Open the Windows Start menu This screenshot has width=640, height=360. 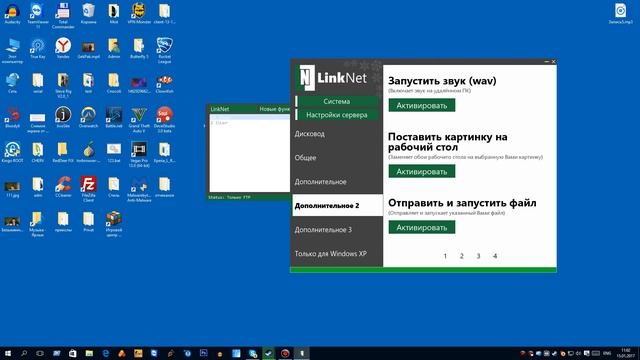click(8, 353)
